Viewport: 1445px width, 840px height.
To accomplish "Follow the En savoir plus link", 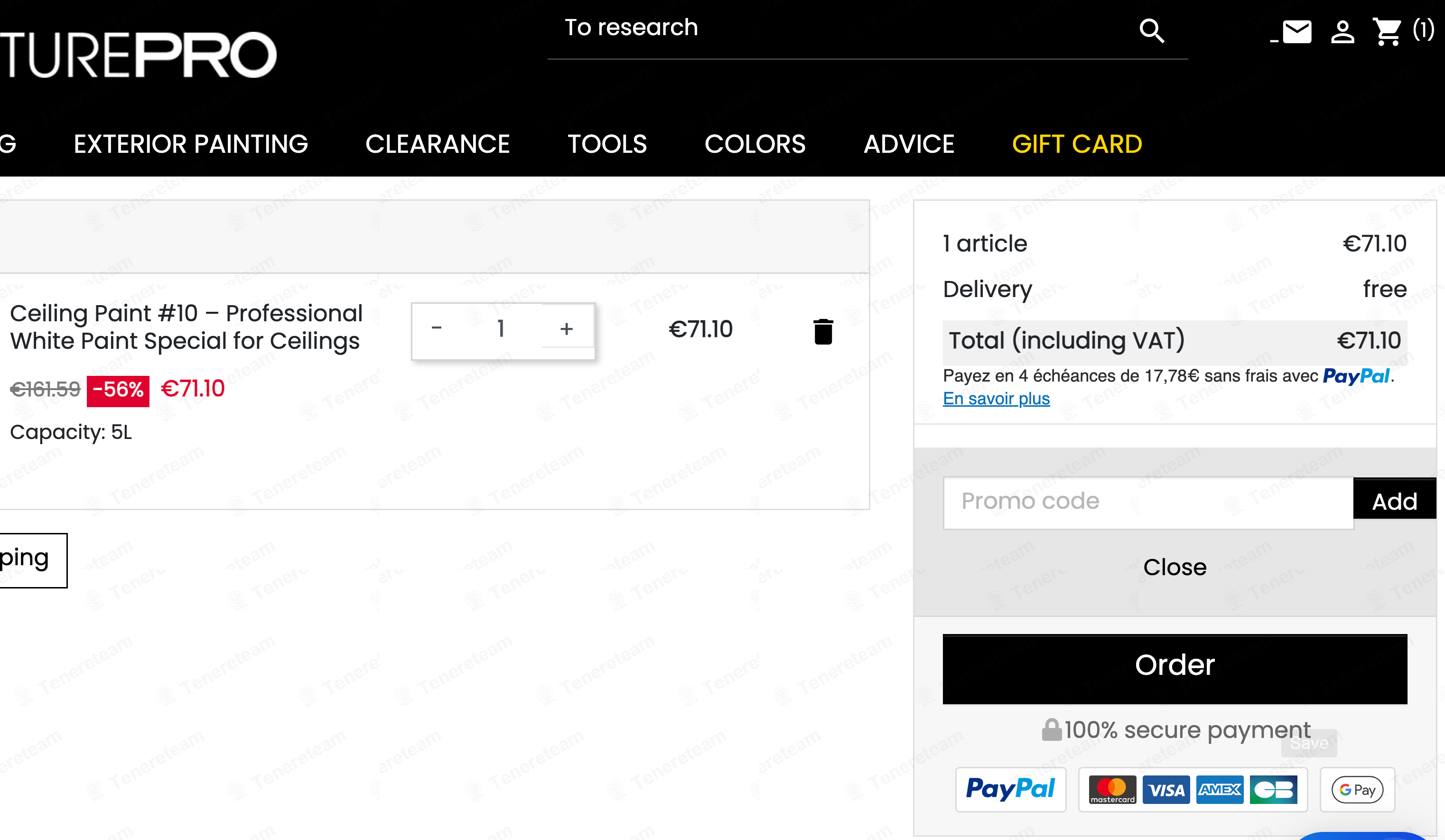I will tap(996, 398).
